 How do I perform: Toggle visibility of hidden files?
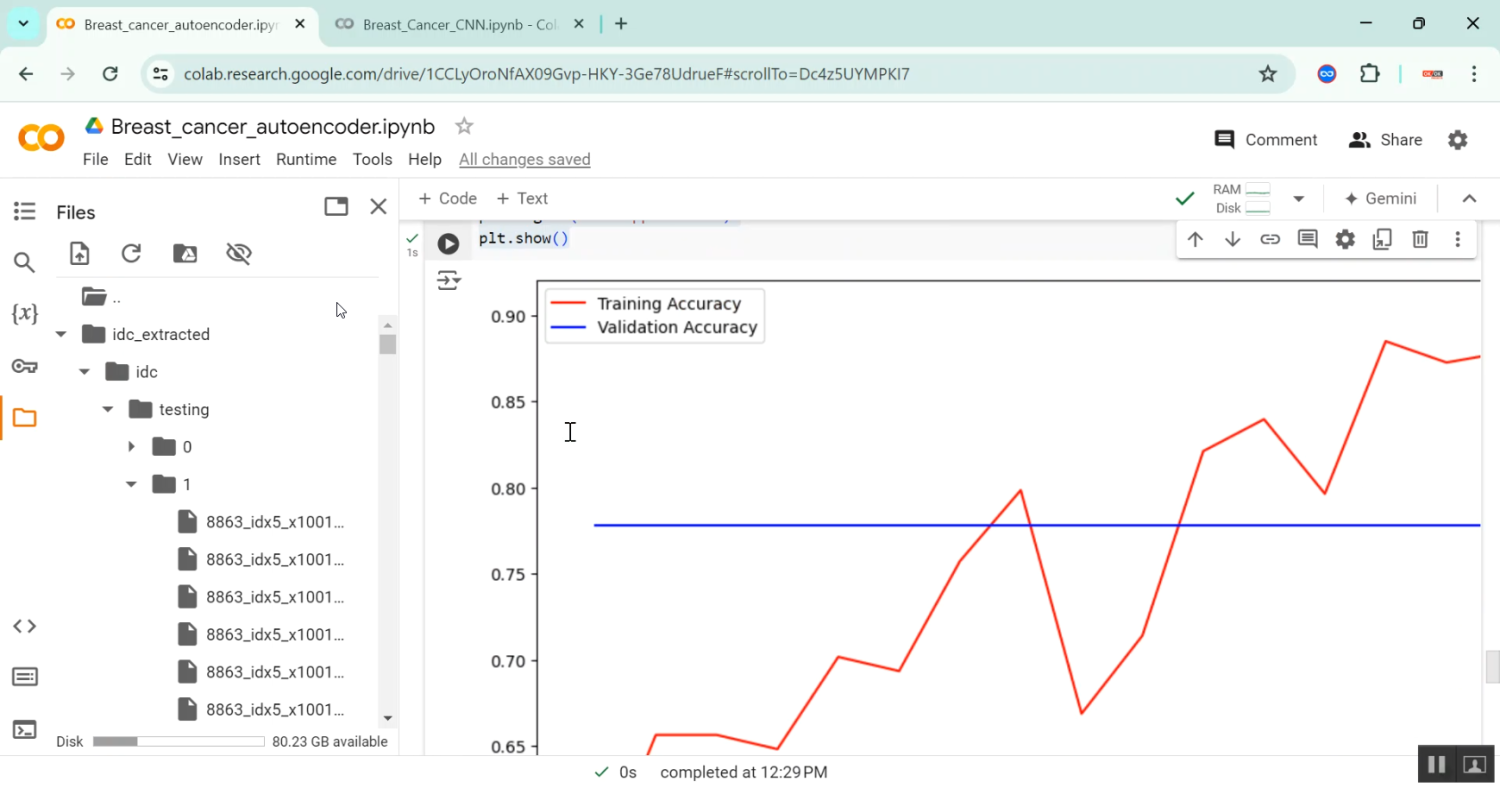(238, 253)
